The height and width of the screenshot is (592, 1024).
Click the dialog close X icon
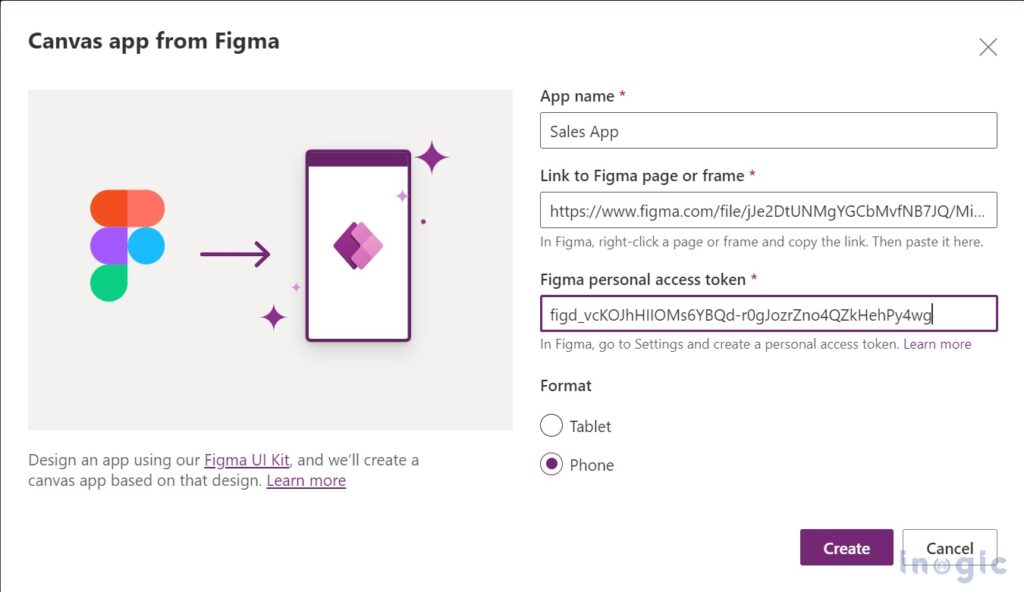(x=988, y=46)
